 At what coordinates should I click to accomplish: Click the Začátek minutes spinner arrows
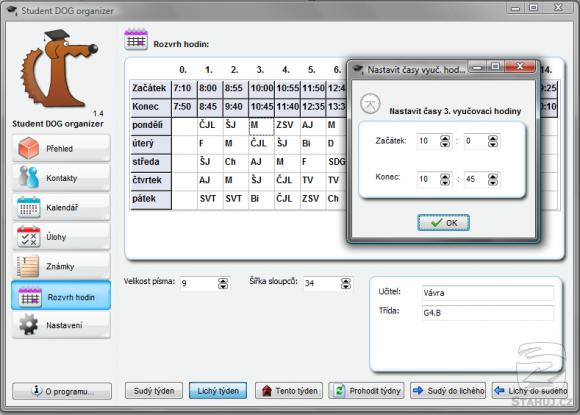click(x=493, y=141)
